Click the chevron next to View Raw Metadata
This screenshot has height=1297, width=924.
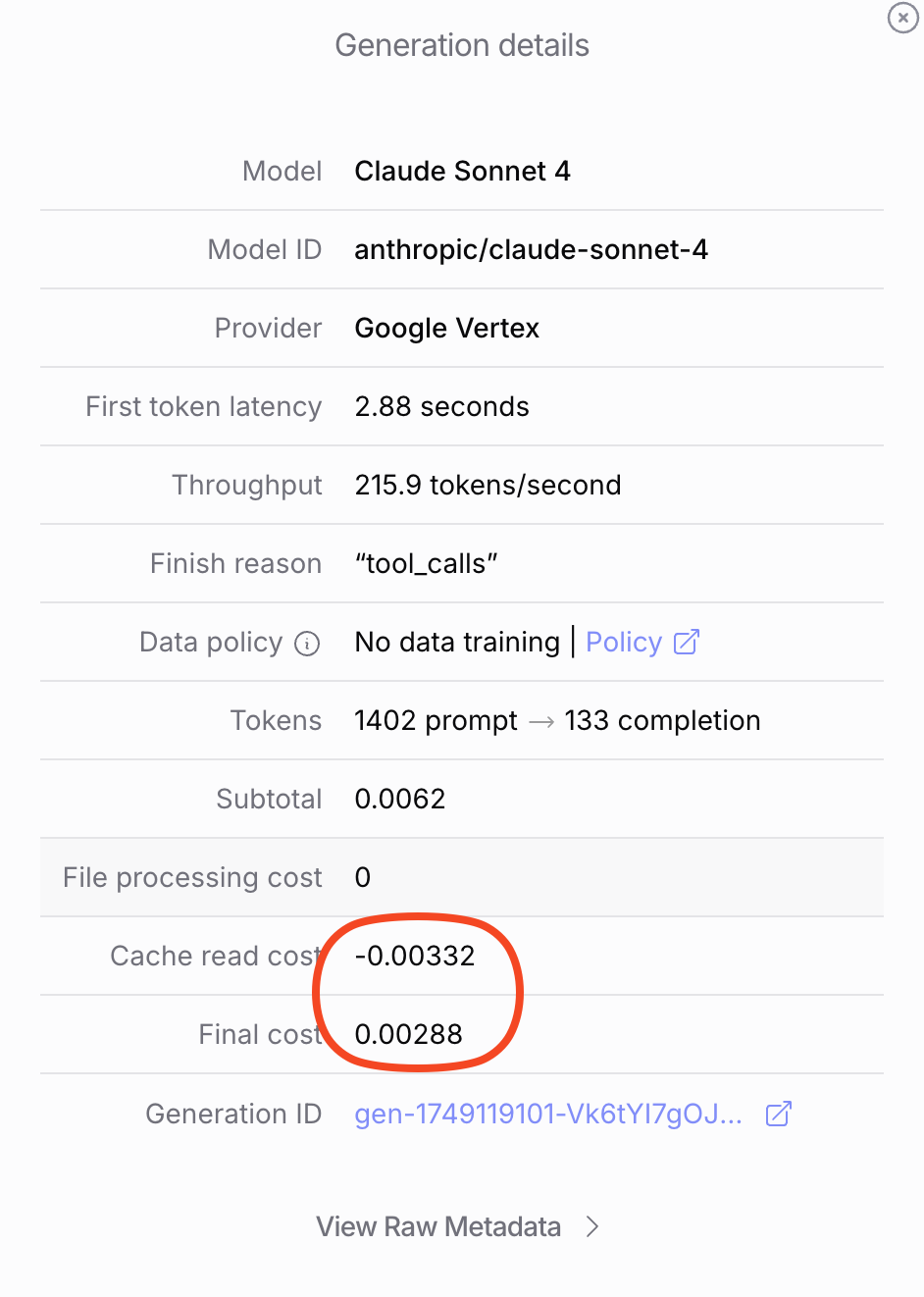point(591,1226)
